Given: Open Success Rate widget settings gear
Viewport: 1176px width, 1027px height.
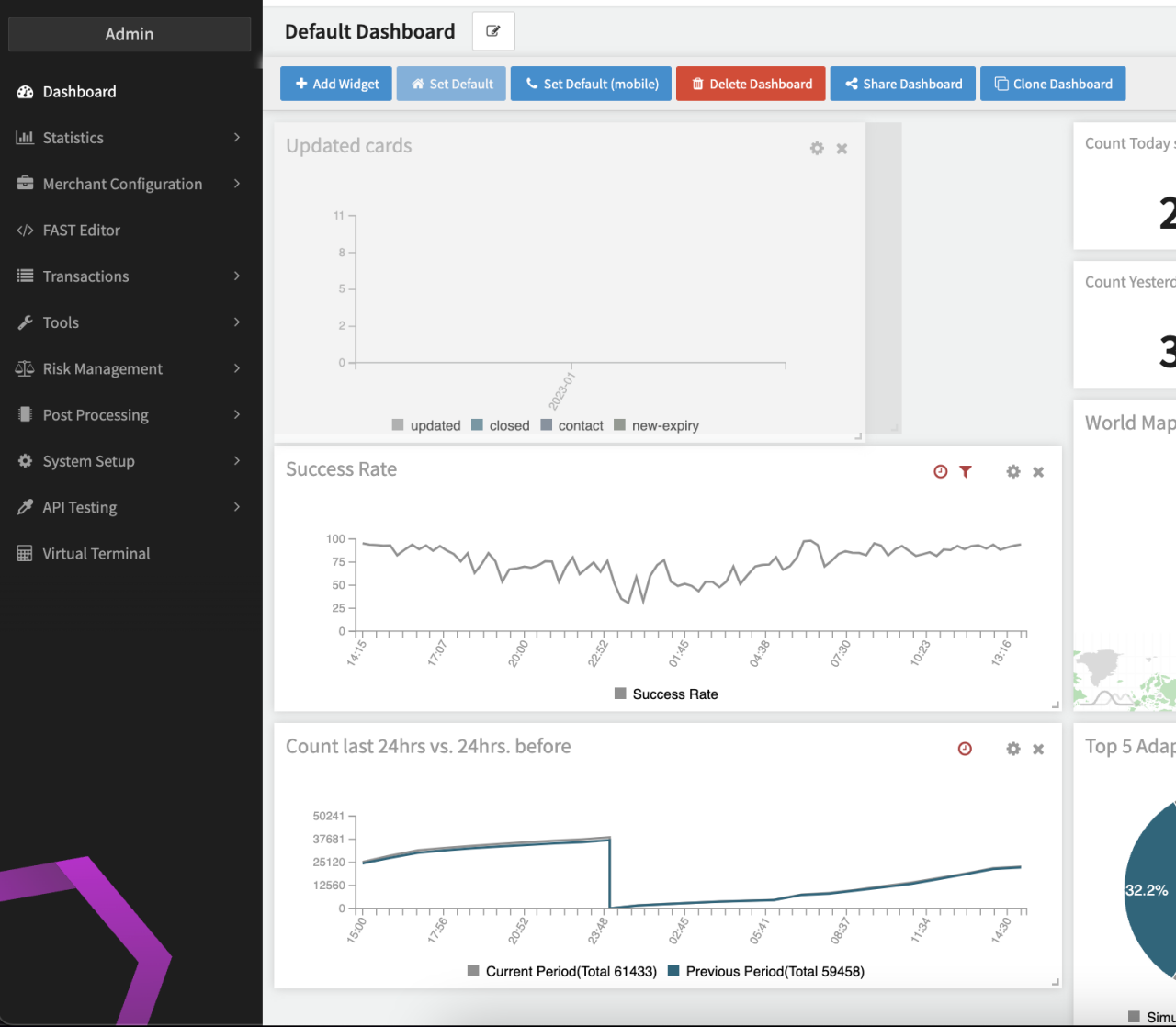Looking at the screenshot, I should coord(1013,472).
